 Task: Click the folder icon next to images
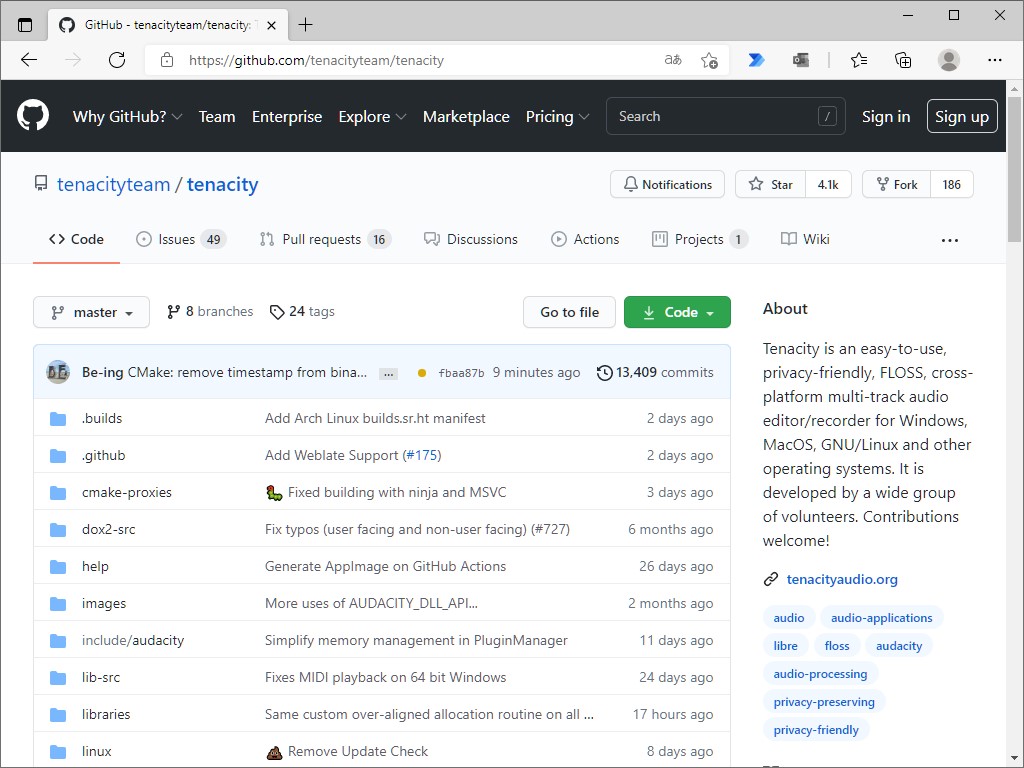click(58, 603)
